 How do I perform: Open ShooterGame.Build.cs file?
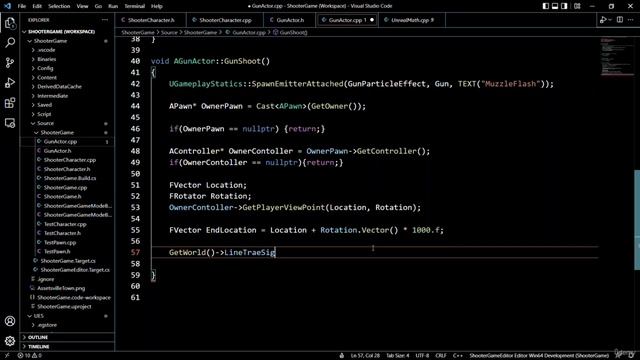pyautogui.click(x=70, y=178)
